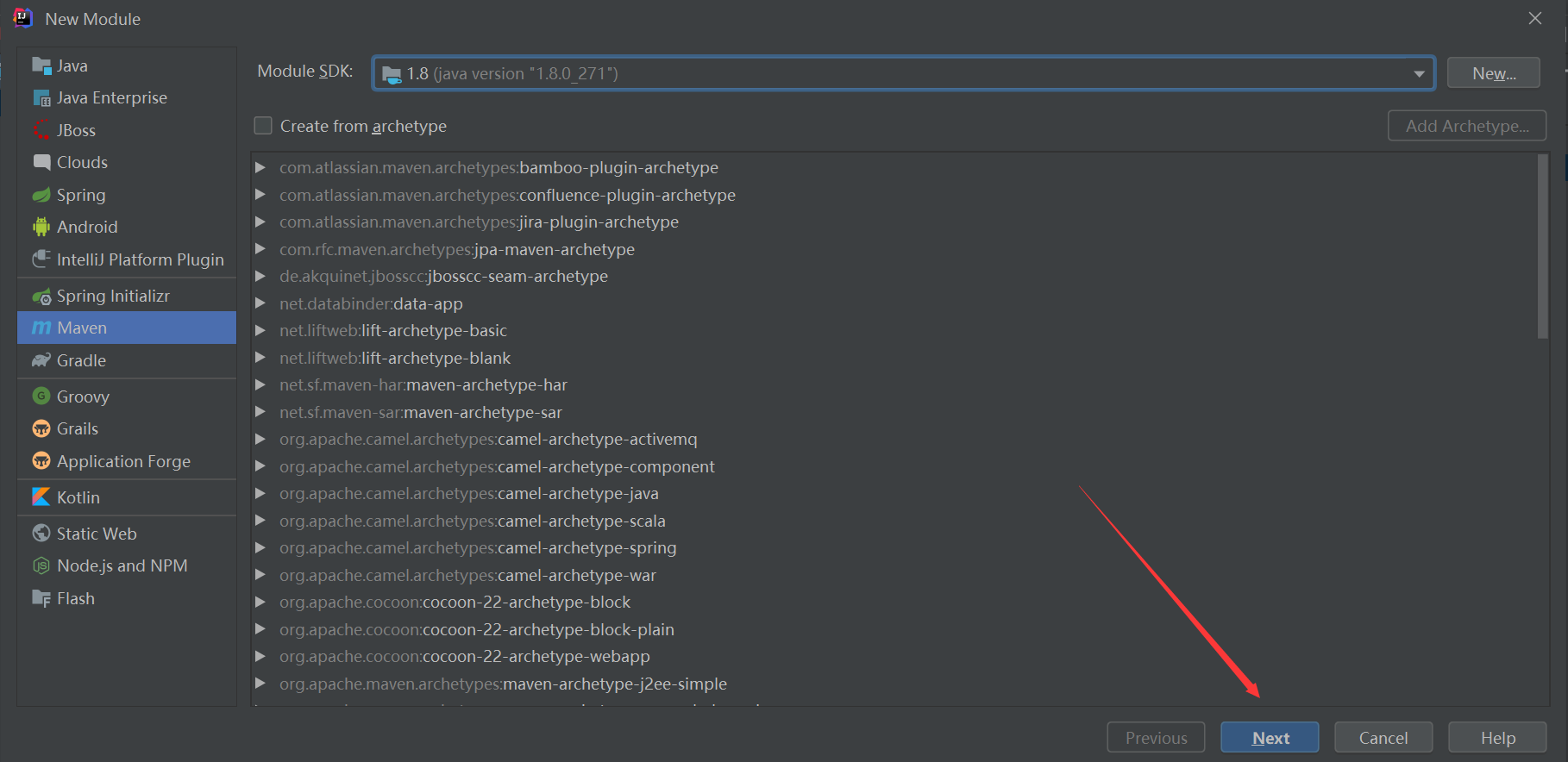Choose Kotlin module type
Screen dimensions: 1568x762
[x=127, y=497]
